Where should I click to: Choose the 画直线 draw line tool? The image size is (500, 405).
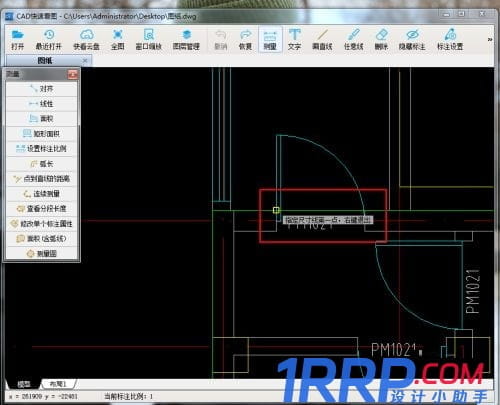point(322,39)
